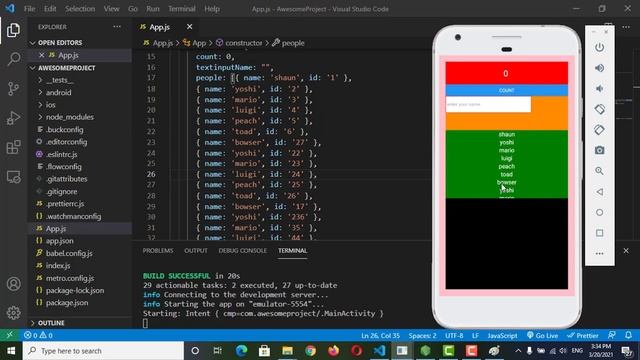Image resolution: width=640 pixels, height=360 pixels.
Task: Click the name text input in emulator
Action: [488, 104]
